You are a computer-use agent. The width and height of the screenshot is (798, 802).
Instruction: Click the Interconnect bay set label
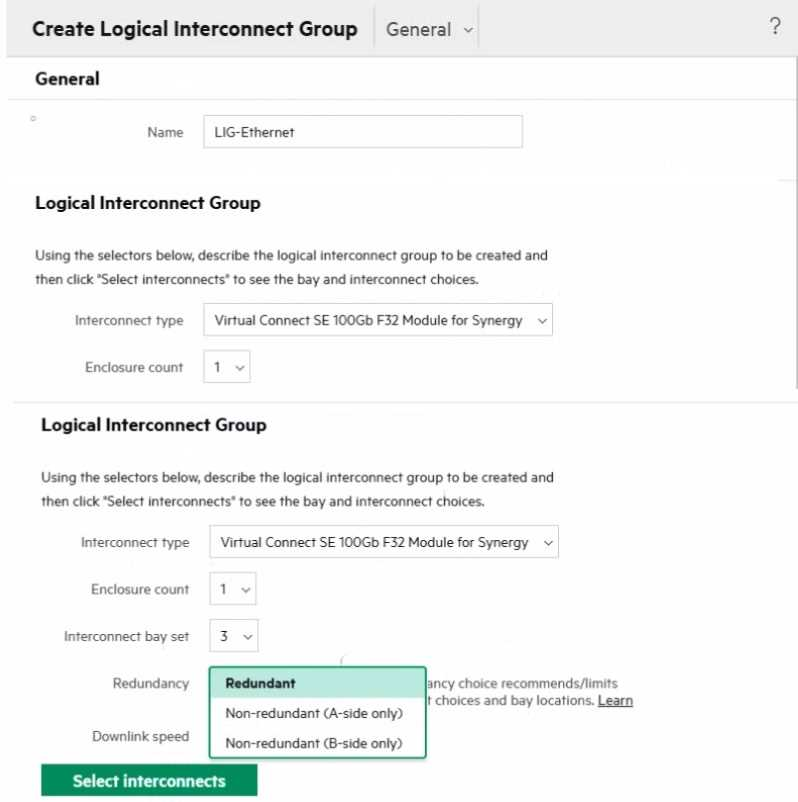pyautogui.click(x=126, y=636)
